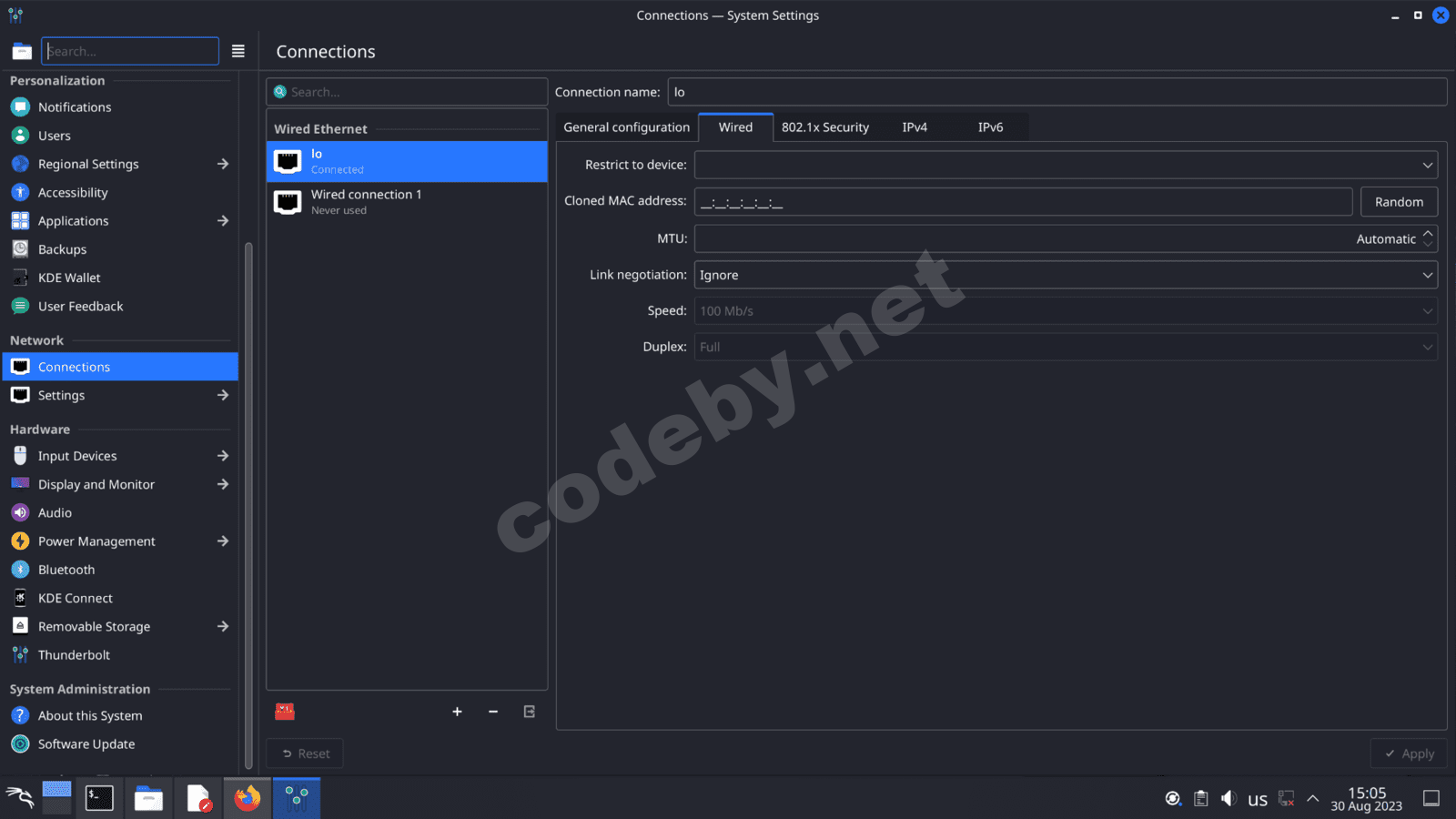Click the volume icon in system tray
Image resolution: width=1456 pixels, height=819 pixels.
1228,798
